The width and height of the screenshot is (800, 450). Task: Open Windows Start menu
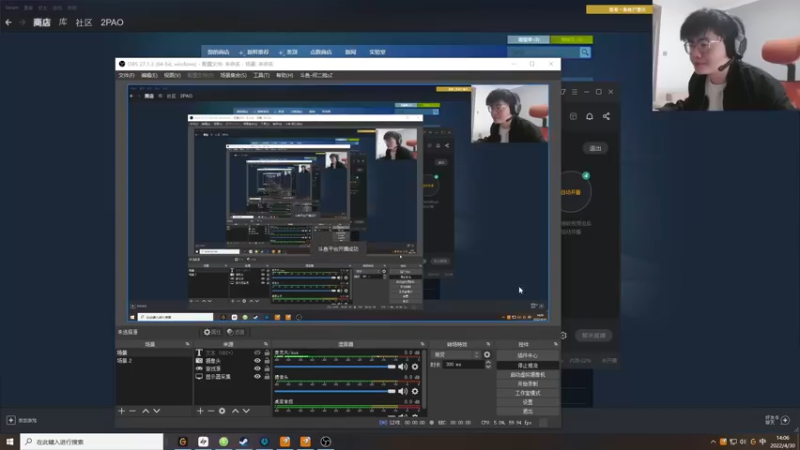10,442
